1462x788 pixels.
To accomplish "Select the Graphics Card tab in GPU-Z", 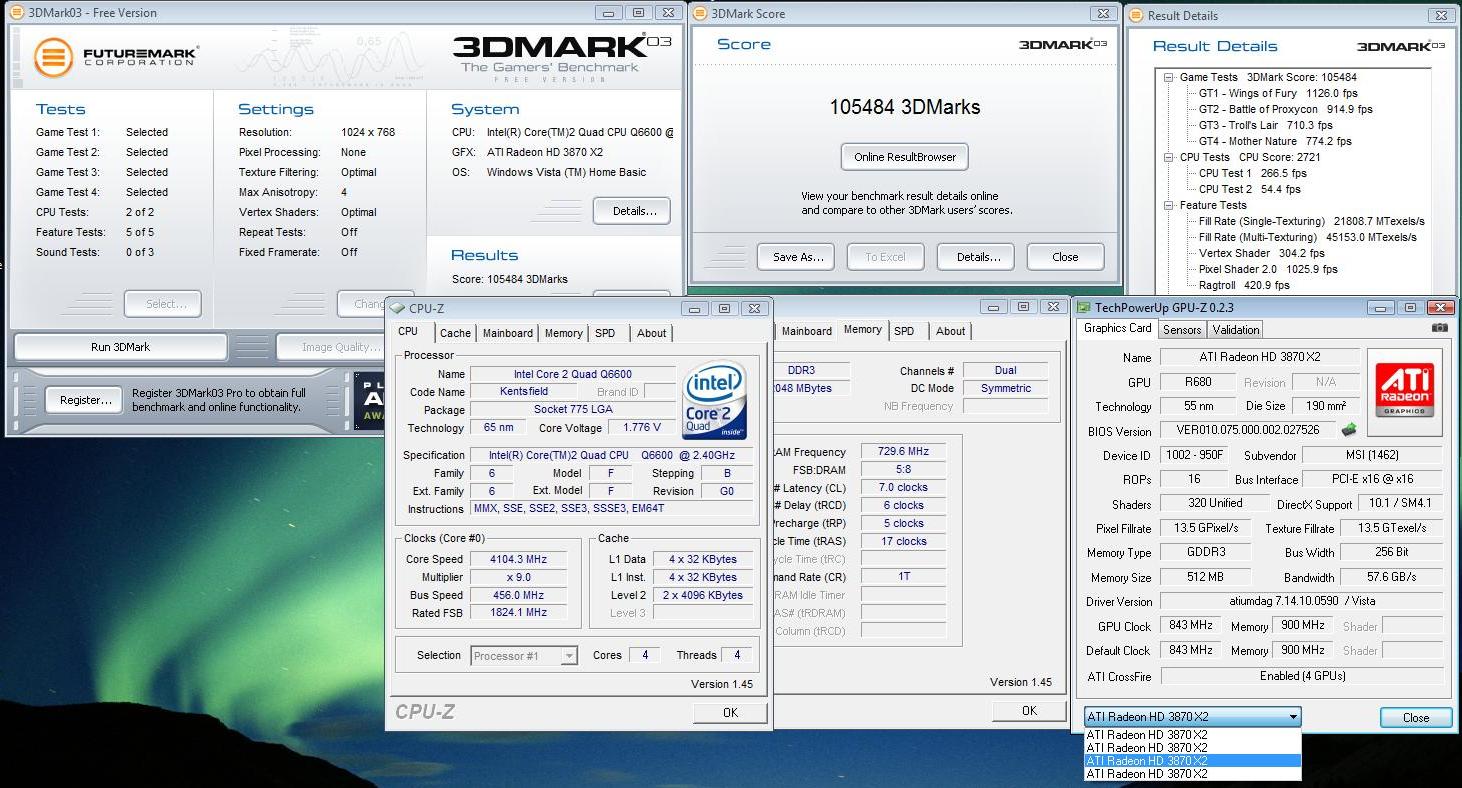I will pyautogui.click(x=1118, y=329).
